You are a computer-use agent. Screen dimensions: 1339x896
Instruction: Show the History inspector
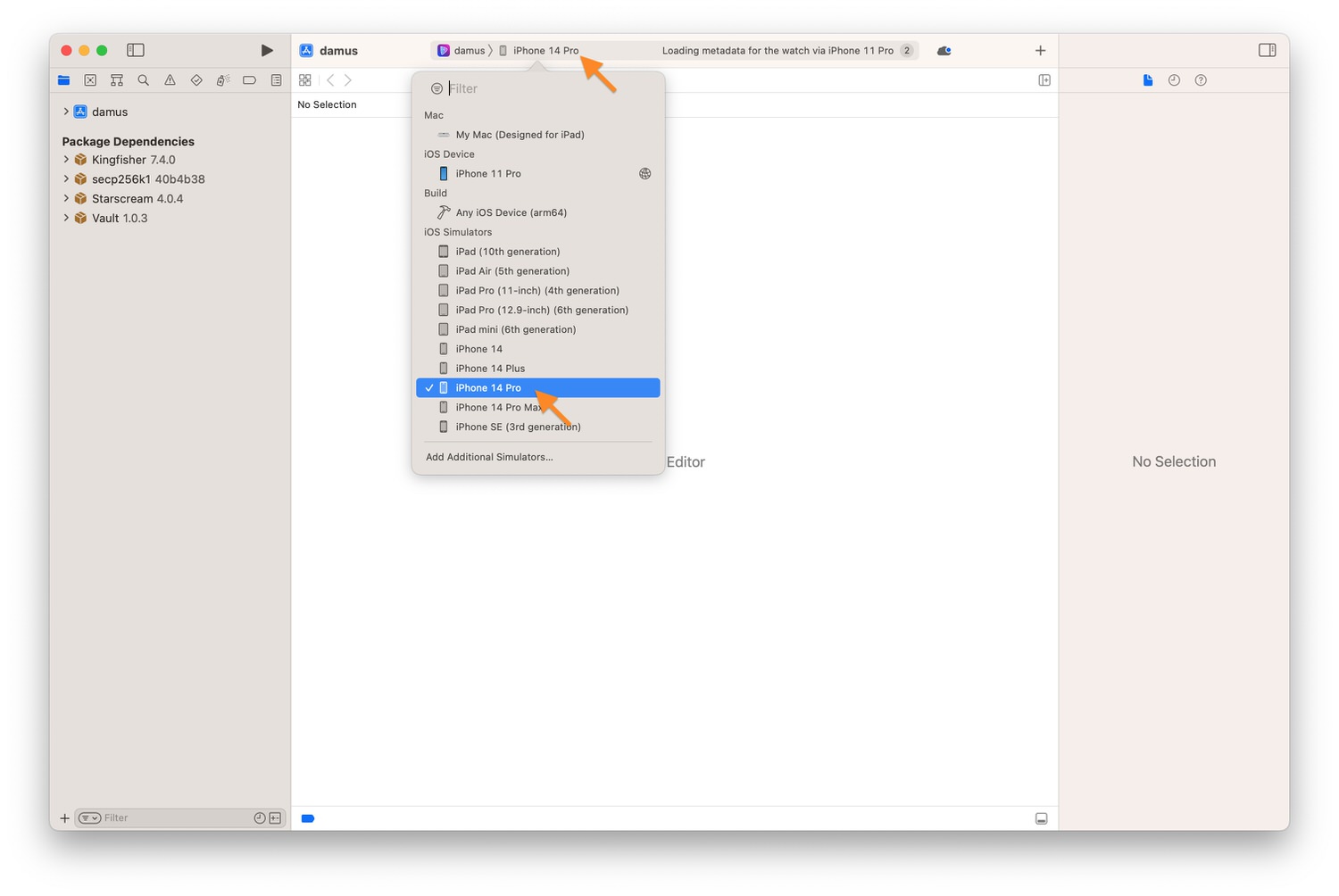pyautogui.click(x=1174, y=80)
